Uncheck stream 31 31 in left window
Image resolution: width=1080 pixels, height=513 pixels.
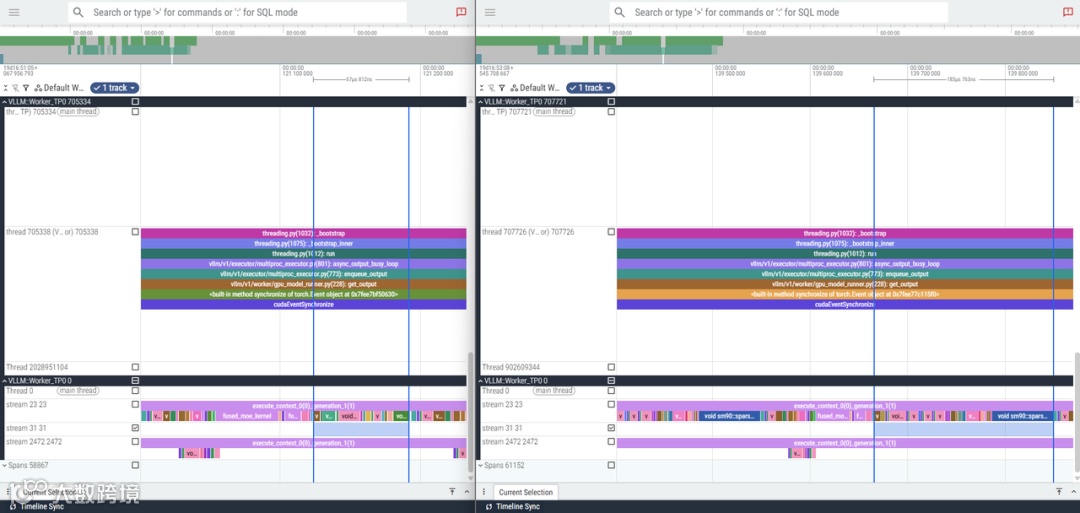pyautogui.click(x=136, y=428)
